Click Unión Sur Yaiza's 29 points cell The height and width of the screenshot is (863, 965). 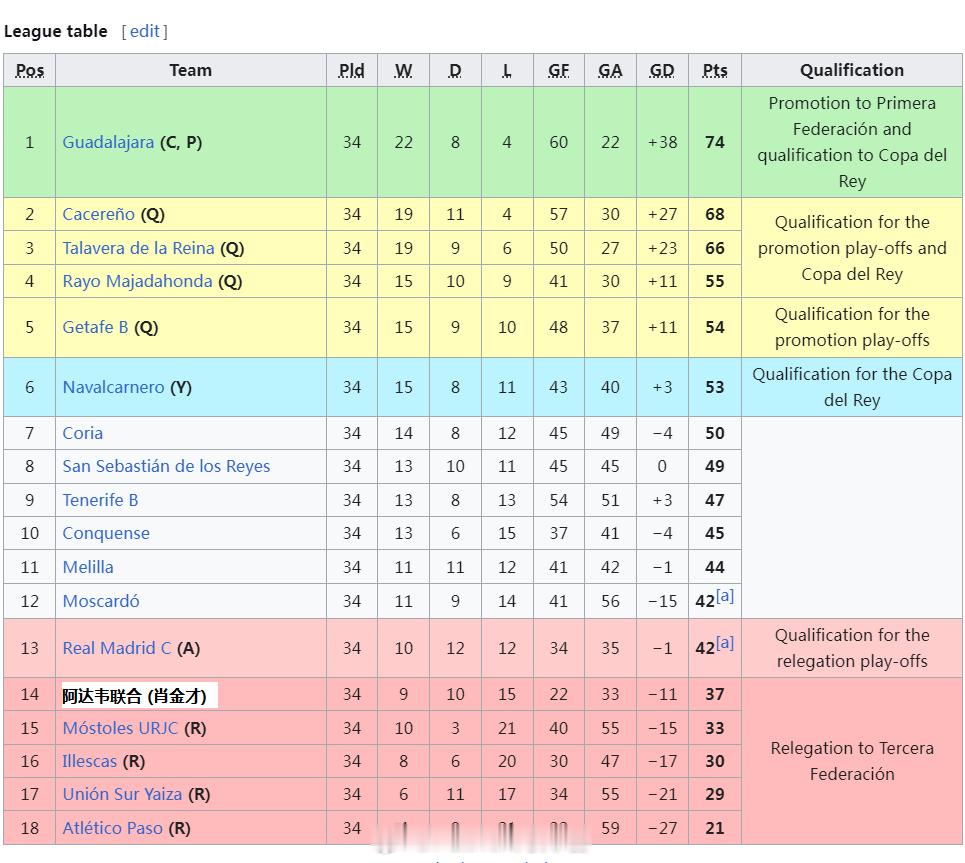715,794
